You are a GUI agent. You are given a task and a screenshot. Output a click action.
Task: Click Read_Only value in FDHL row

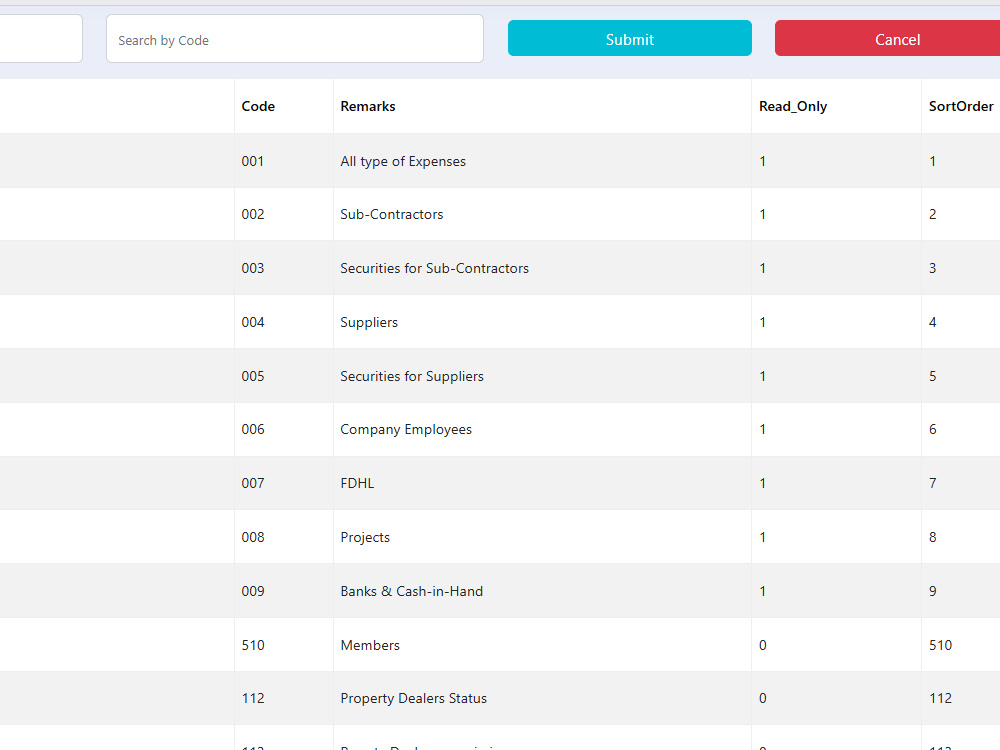point(763,483)
